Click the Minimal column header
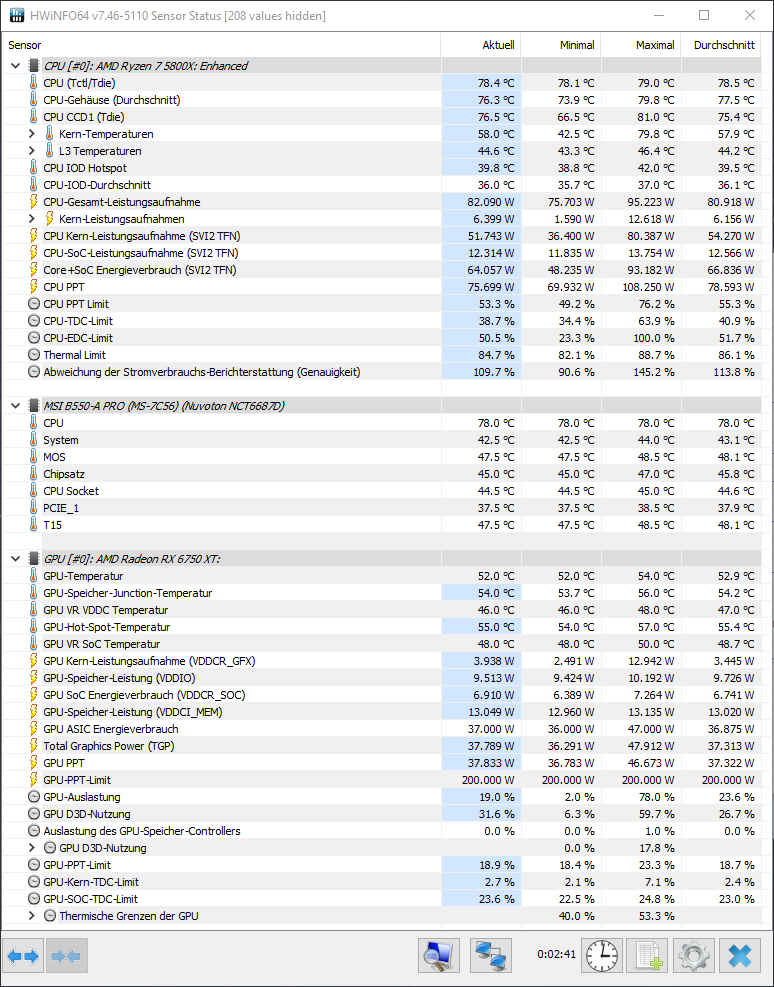The image size is (774, 987). (x=561, y=45)
